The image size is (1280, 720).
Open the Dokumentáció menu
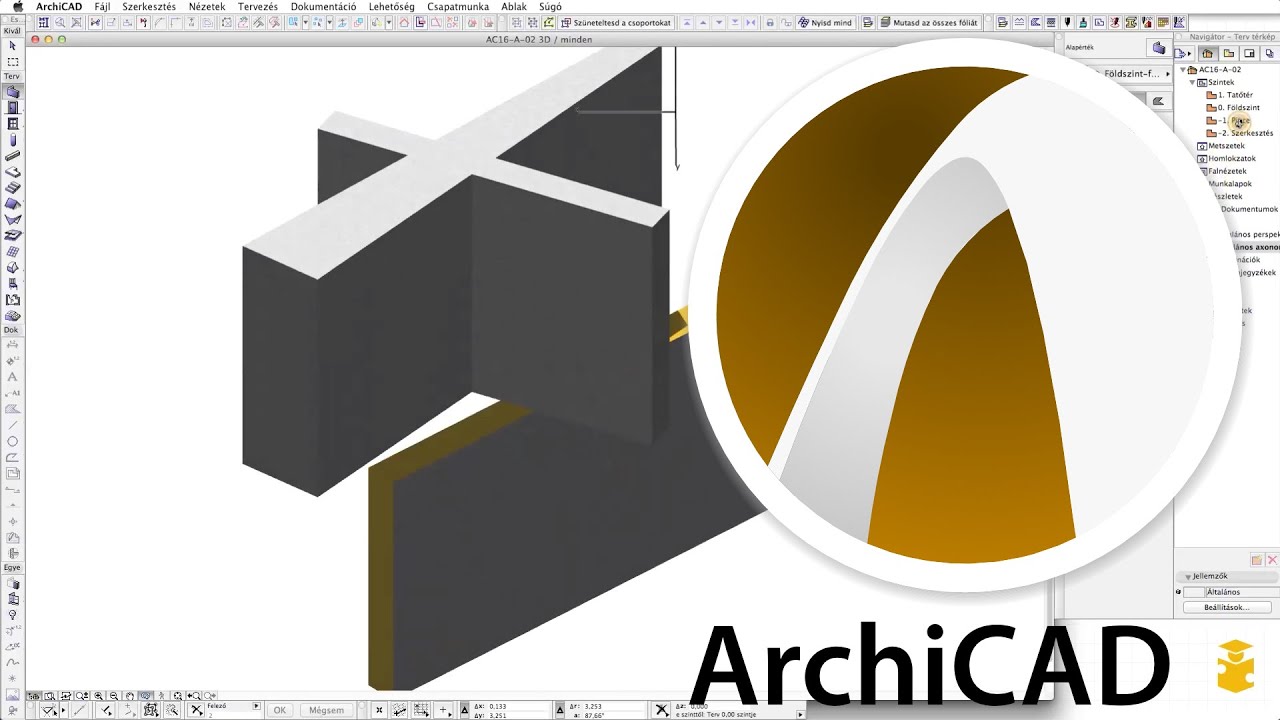pyautogui.click(x=323, y=6)
